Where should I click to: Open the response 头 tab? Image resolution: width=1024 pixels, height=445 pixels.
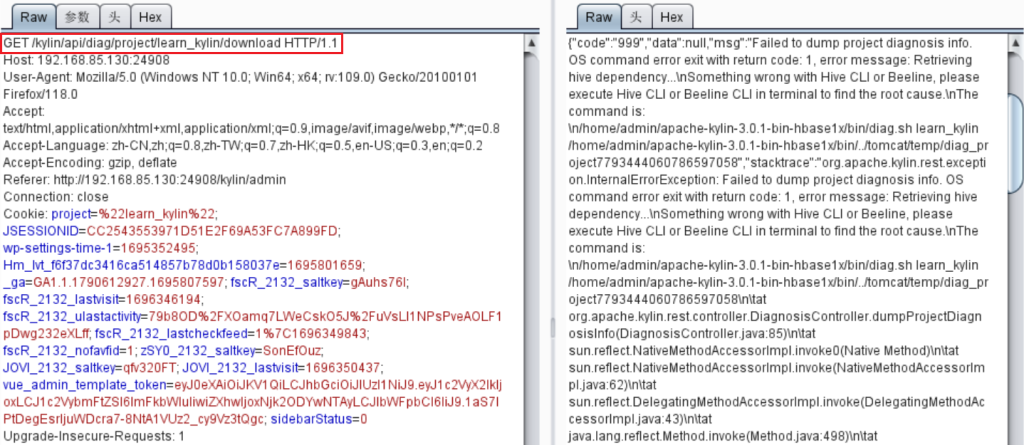click(x=635, y=17)
